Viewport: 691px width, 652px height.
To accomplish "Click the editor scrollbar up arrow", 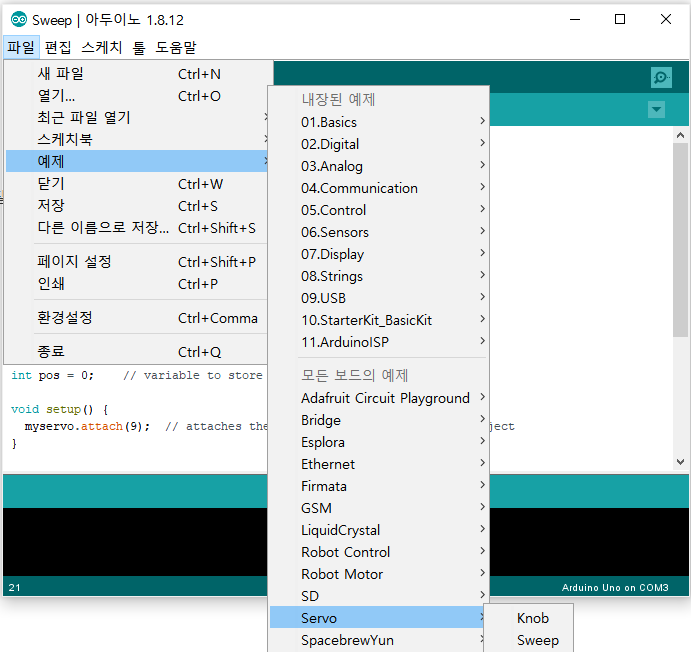I will (680, 135).
